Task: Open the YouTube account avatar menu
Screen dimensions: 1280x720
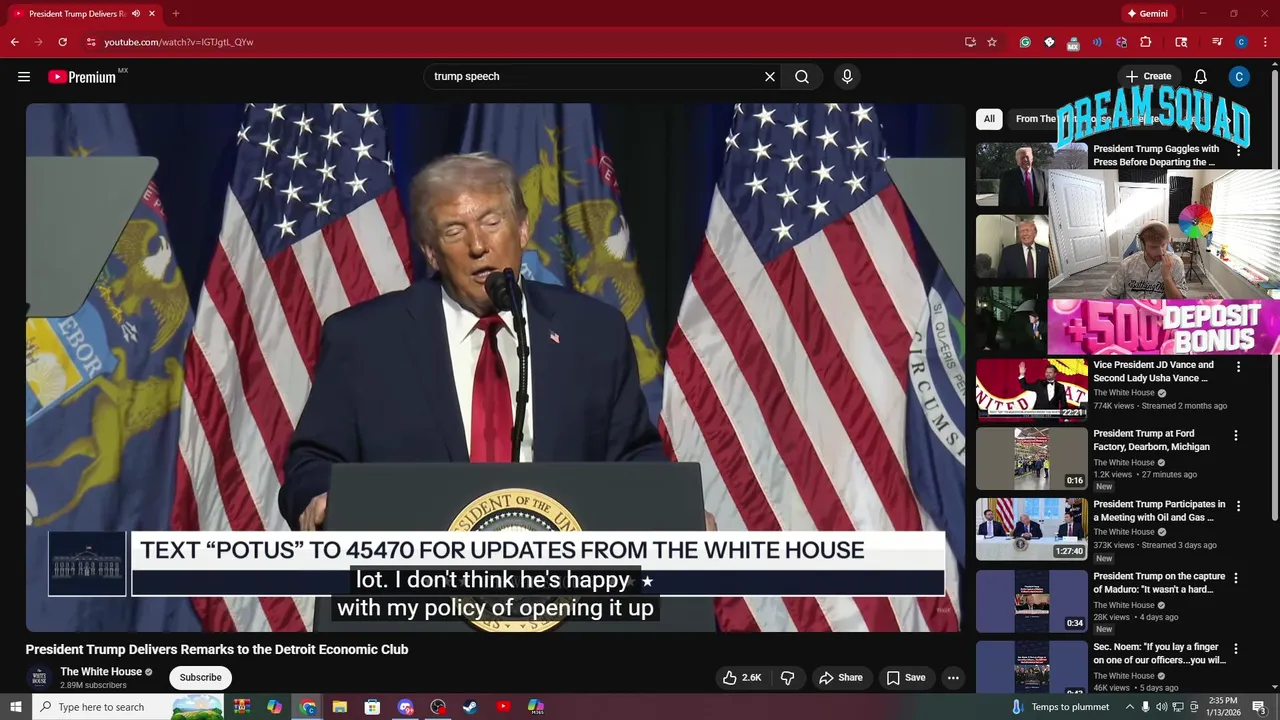Action: point(1239,77)
